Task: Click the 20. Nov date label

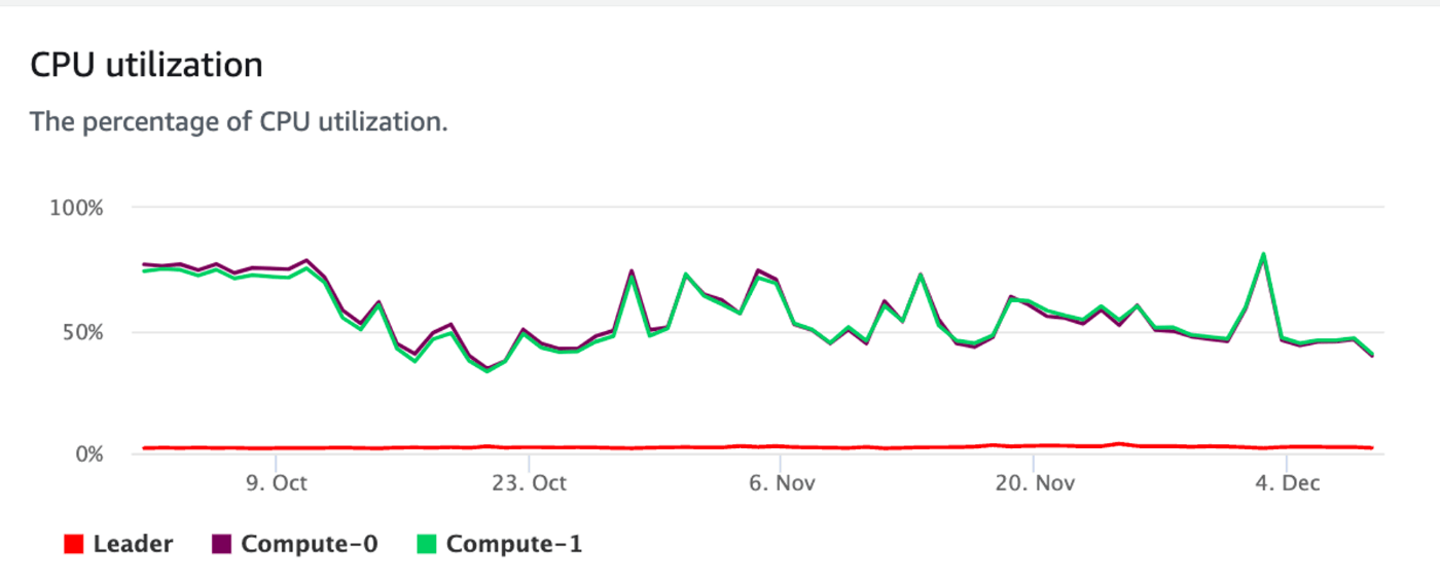Action: coord(1034,484)
